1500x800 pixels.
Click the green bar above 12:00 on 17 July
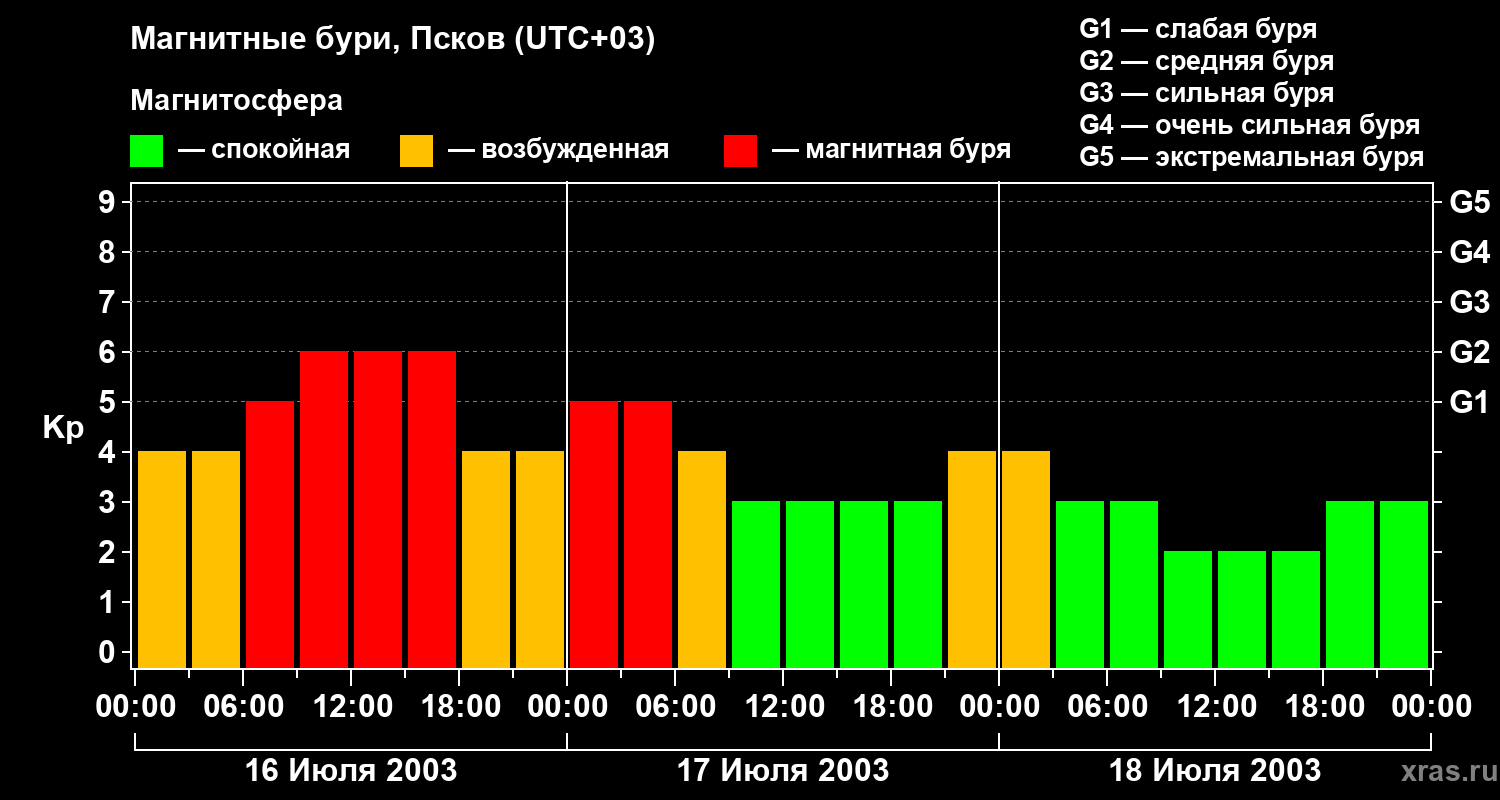(810, 585)
